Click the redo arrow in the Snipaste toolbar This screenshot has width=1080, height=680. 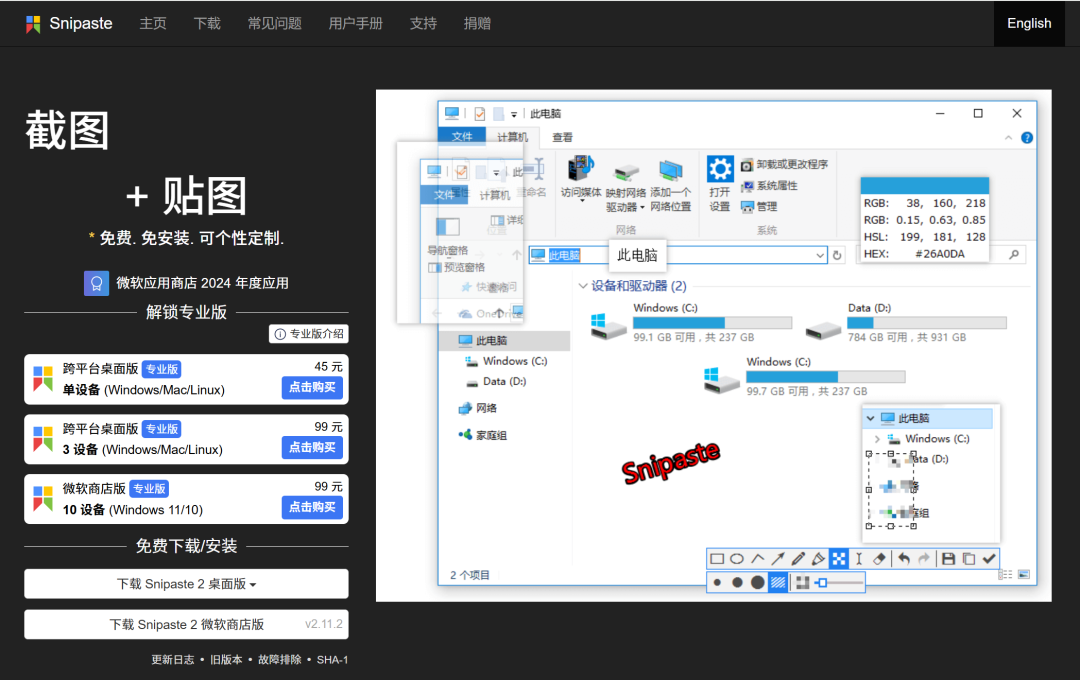click(924, 559)
